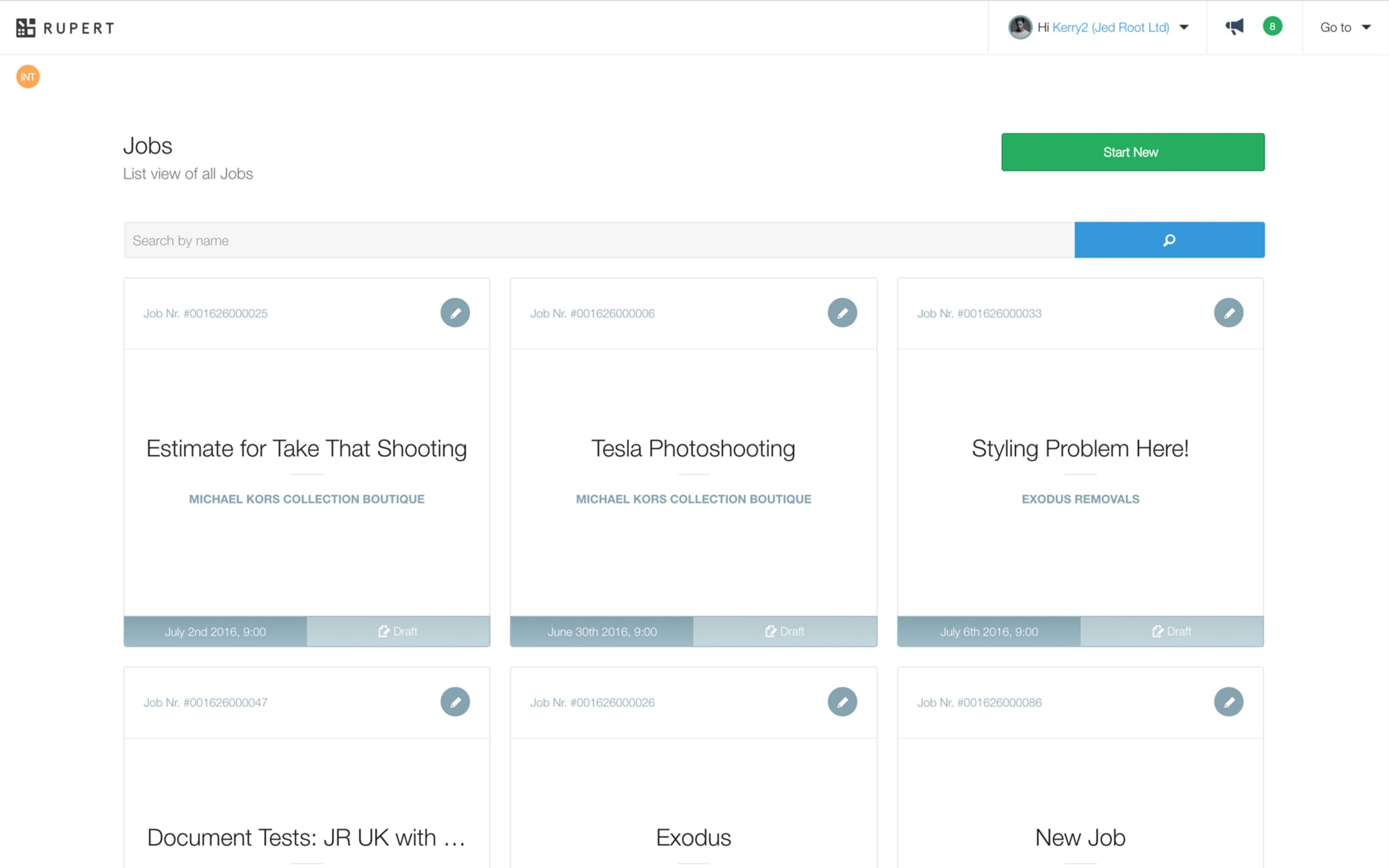
Task: Open the megaphone announcements icon
Action: click(x=1234, y=27)
